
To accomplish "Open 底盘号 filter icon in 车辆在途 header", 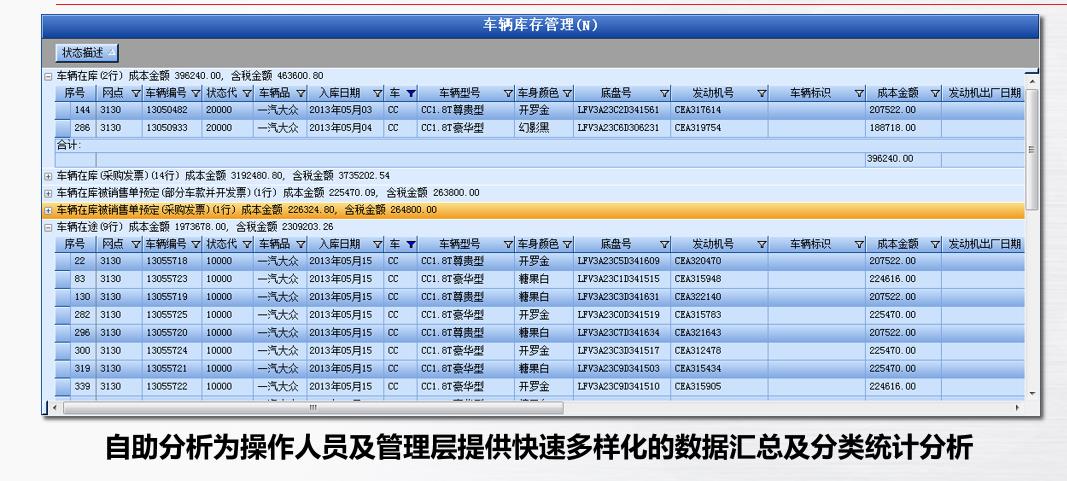I will [x=664, y=244].
